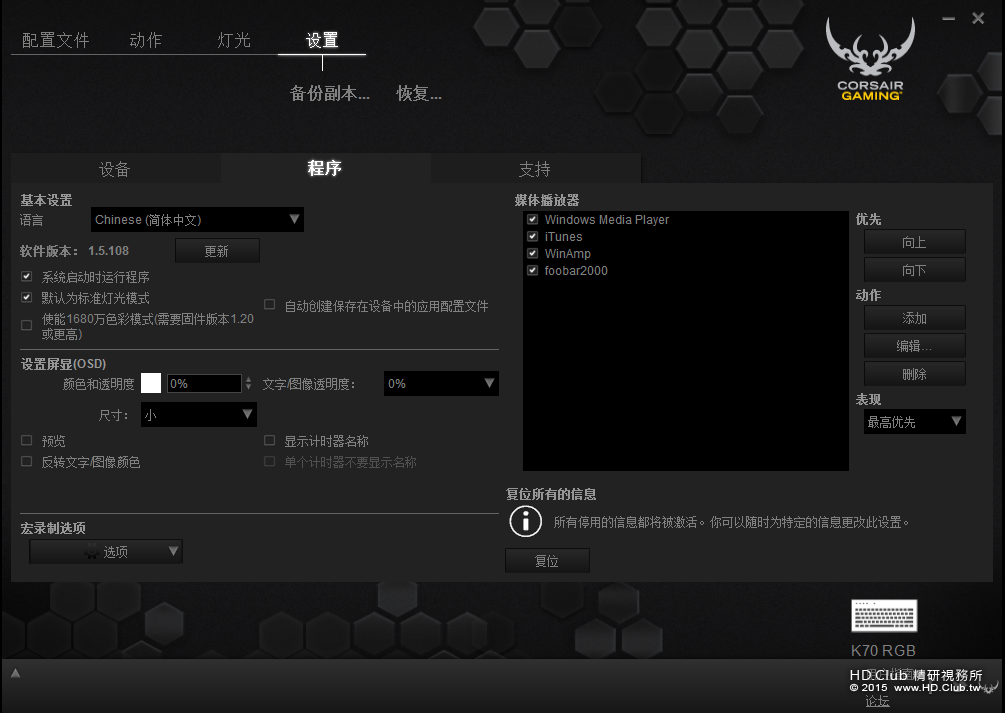Open the 动作 tab

(x=145, y=40)
